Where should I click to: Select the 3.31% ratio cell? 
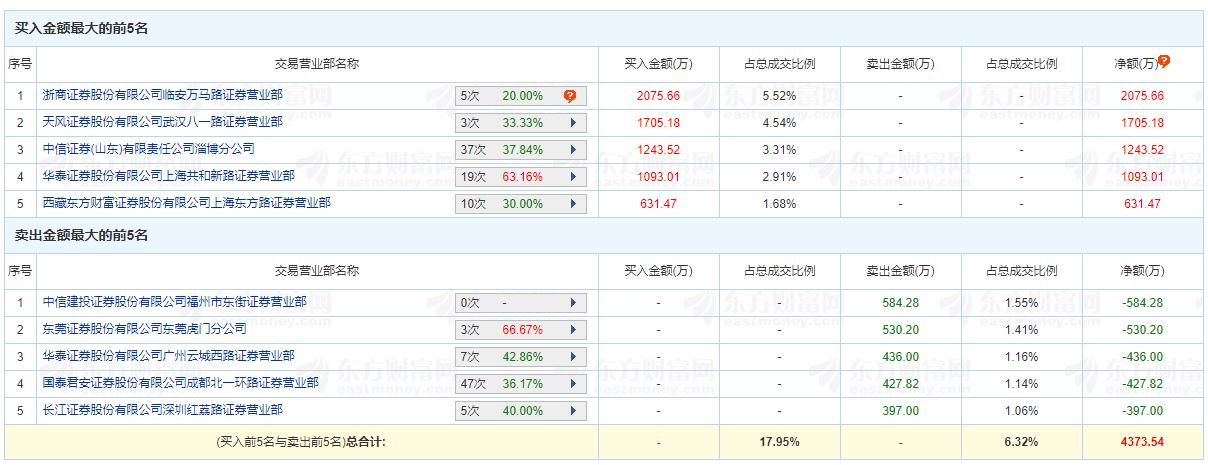tap(779, 150)
